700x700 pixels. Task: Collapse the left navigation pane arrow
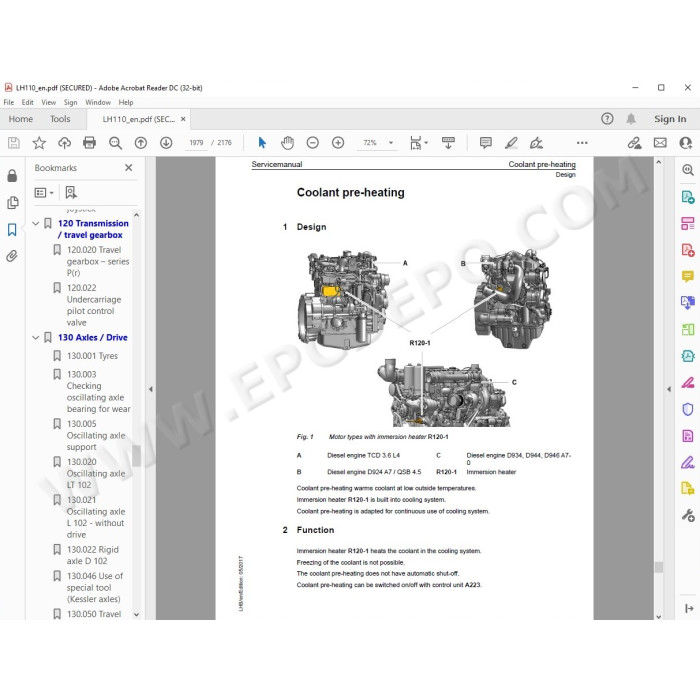(151, 389)
